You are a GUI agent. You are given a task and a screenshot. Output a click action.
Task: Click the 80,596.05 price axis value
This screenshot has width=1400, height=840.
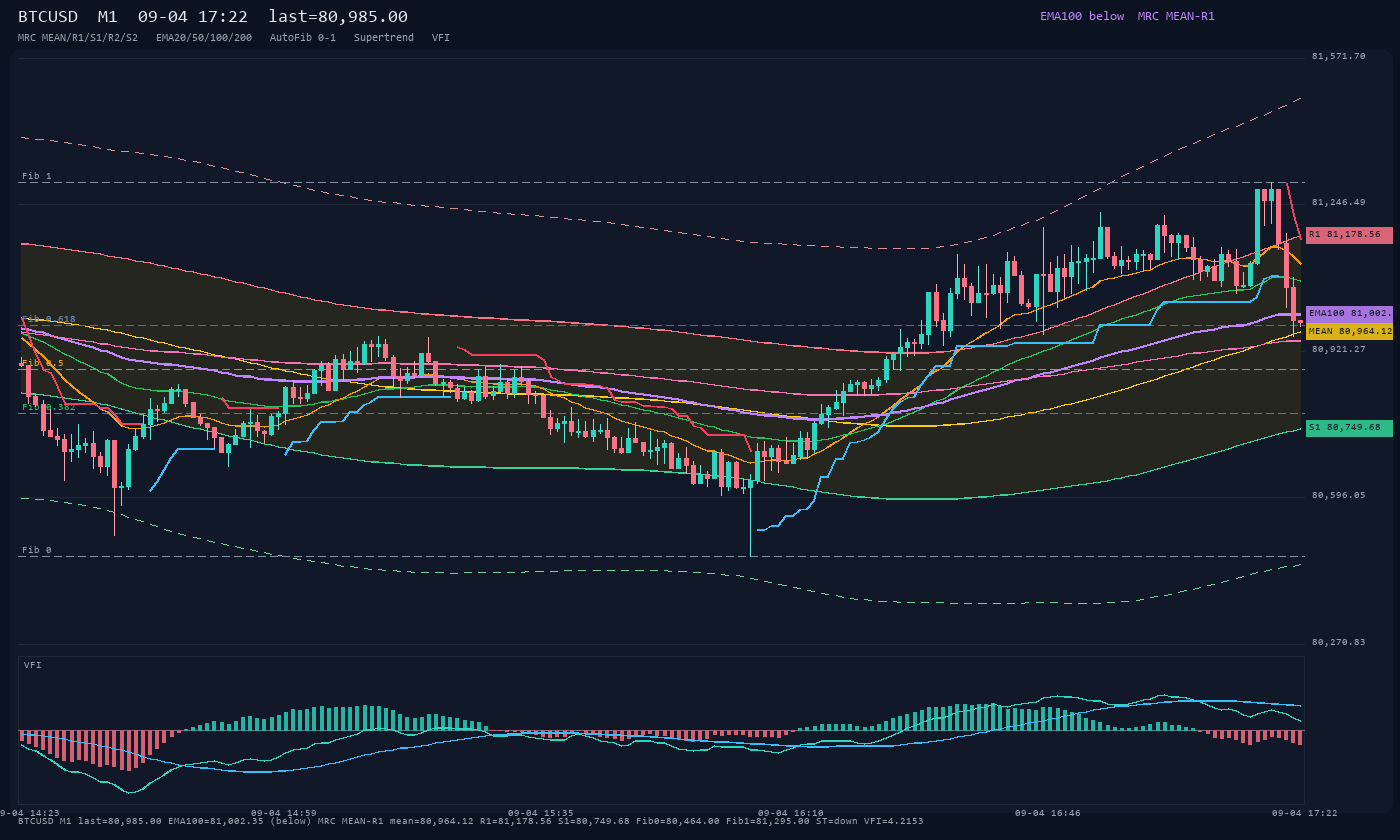coord(1338,495)
